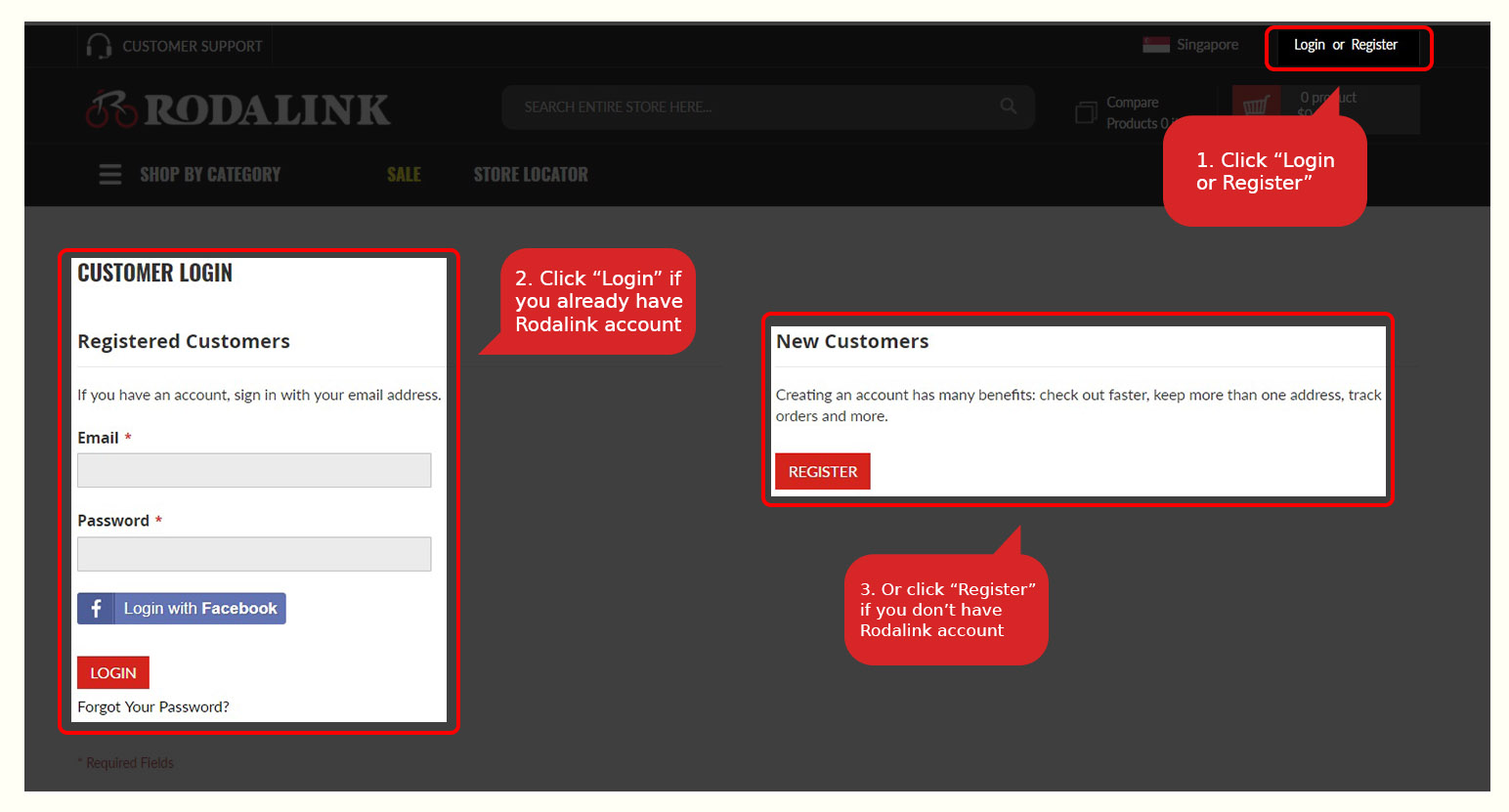Focus the Password input field

point(254,554)
